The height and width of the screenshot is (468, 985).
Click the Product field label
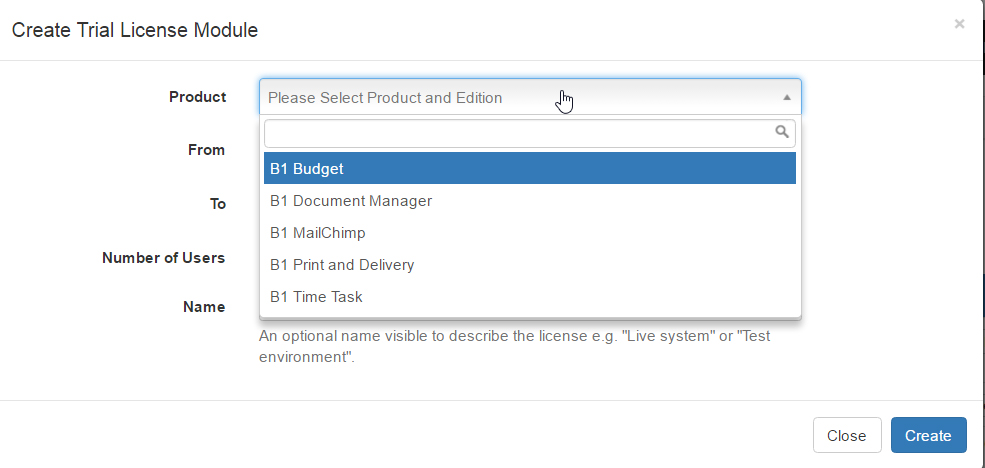197,97
